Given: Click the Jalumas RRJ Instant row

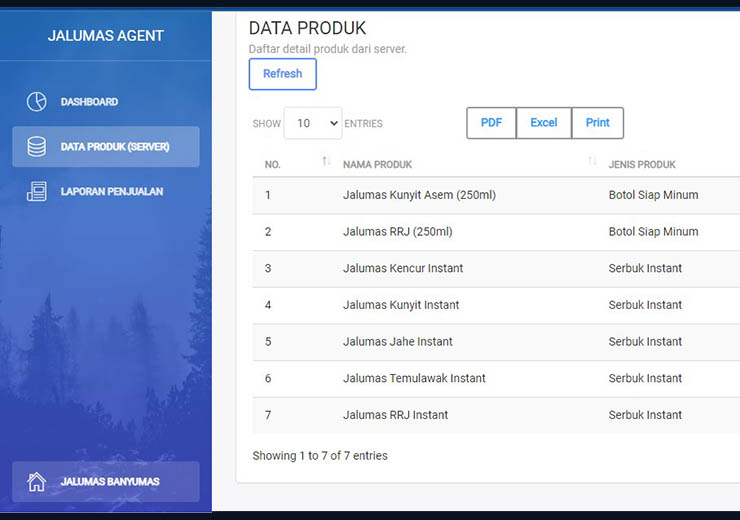Looking at the screenshot, I should click(395, 415).
